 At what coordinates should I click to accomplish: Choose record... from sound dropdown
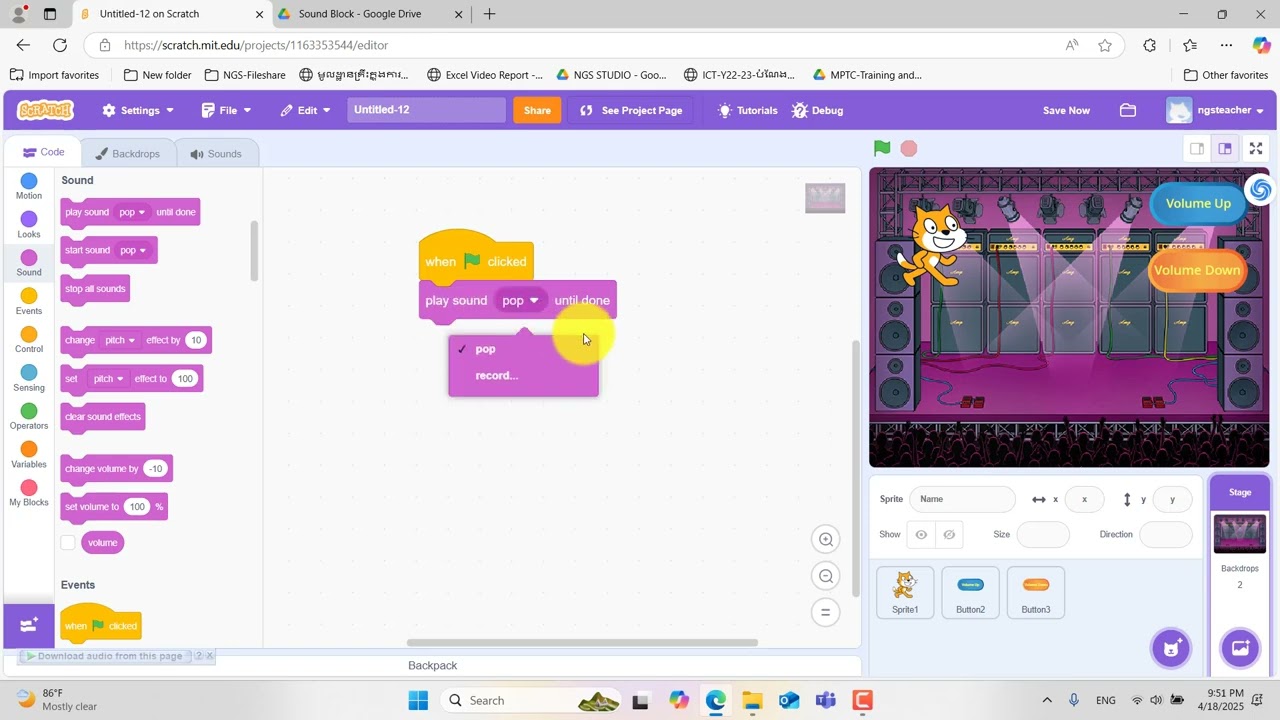coord(524,376)
